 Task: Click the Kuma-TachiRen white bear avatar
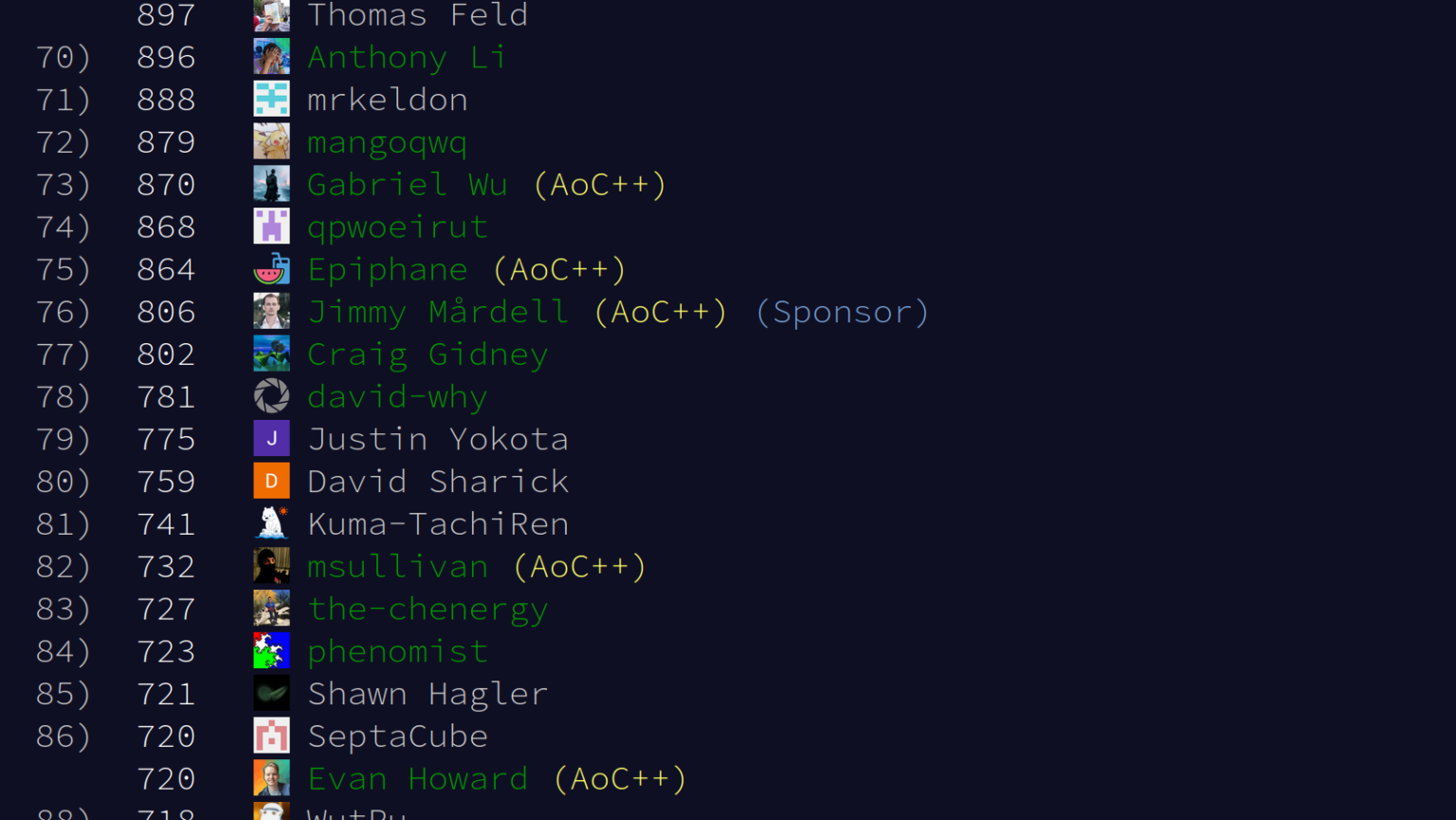click(271, 523)
